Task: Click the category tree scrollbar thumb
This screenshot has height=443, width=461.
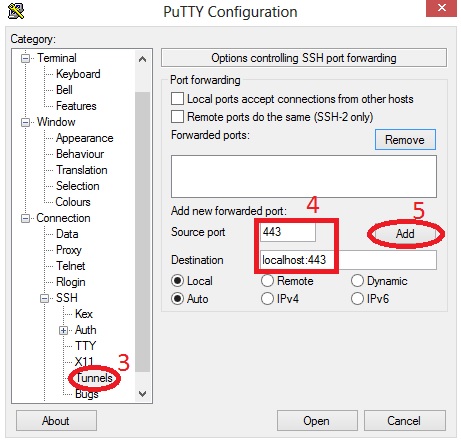Action: pos(143,232)
